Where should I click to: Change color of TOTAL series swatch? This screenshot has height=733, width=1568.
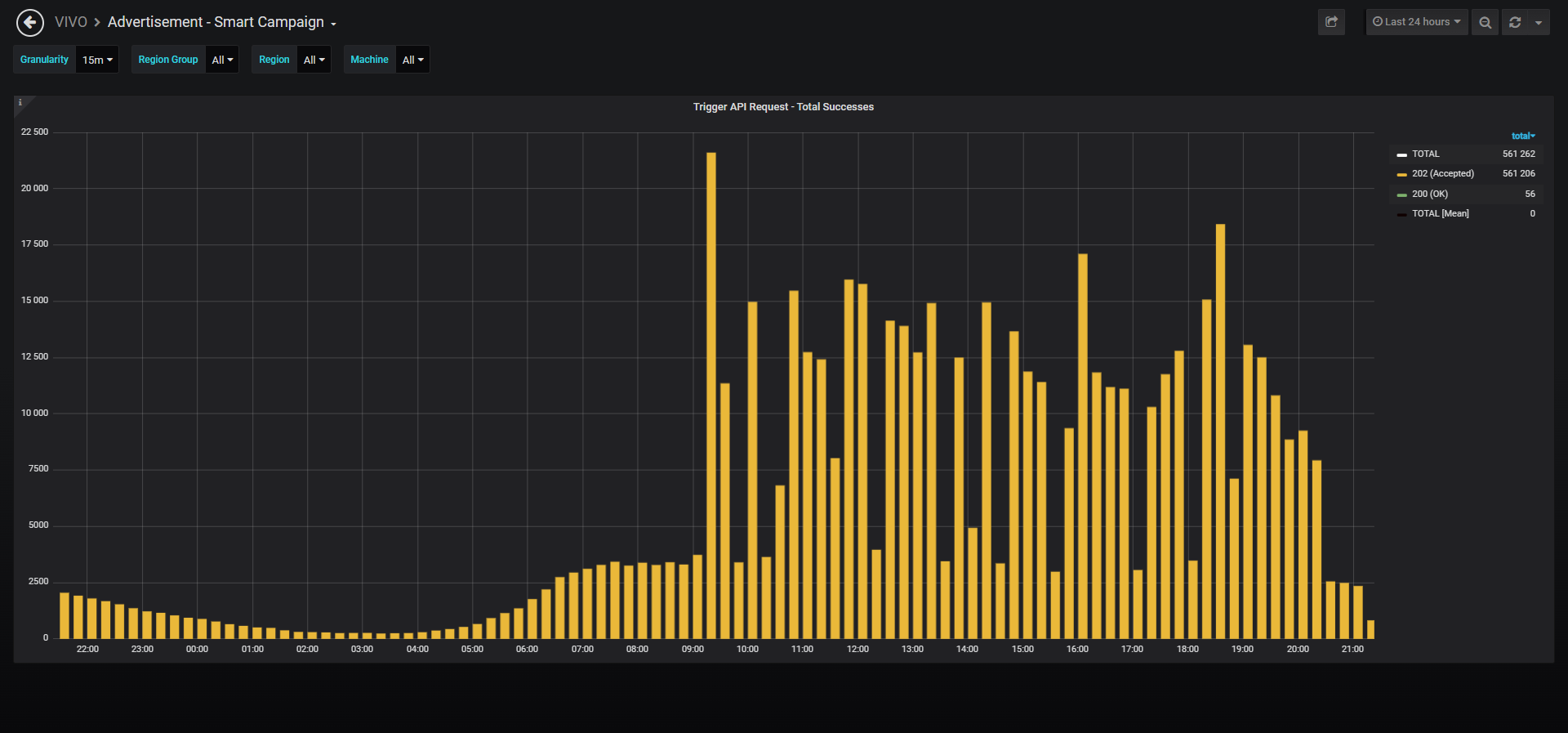pyautogui.click(x=1401, y=154)
